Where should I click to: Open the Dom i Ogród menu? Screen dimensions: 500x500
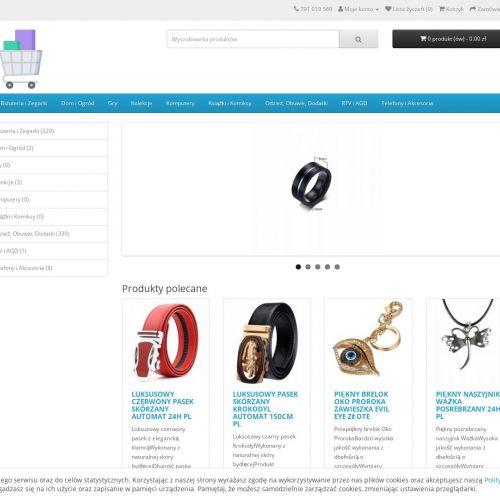tap(77, 103)
